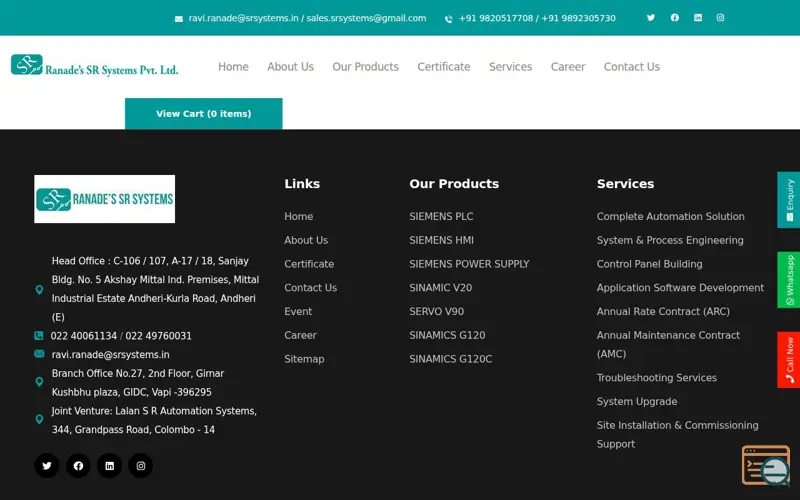Click the Ranade's SR Systems header logo
The image size is (800, 500).
[x=94, y=65]
